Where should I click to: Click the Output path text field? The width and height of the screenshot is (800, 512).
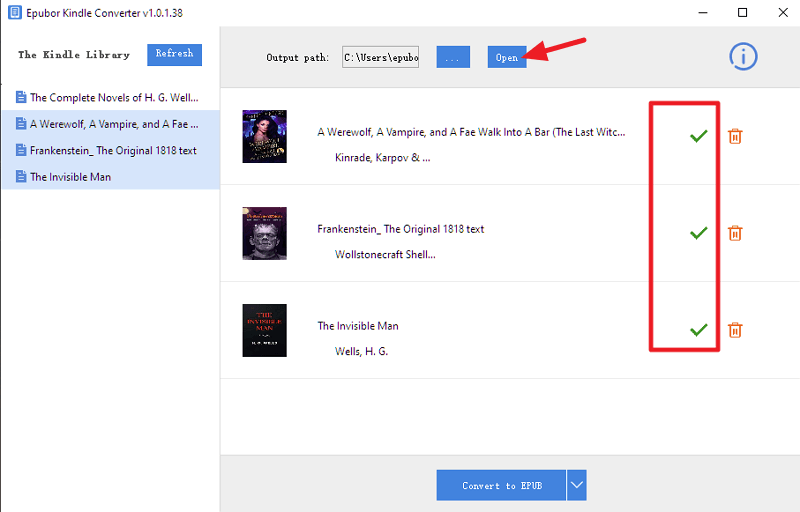pyautogui.click(x=381, y=57)
